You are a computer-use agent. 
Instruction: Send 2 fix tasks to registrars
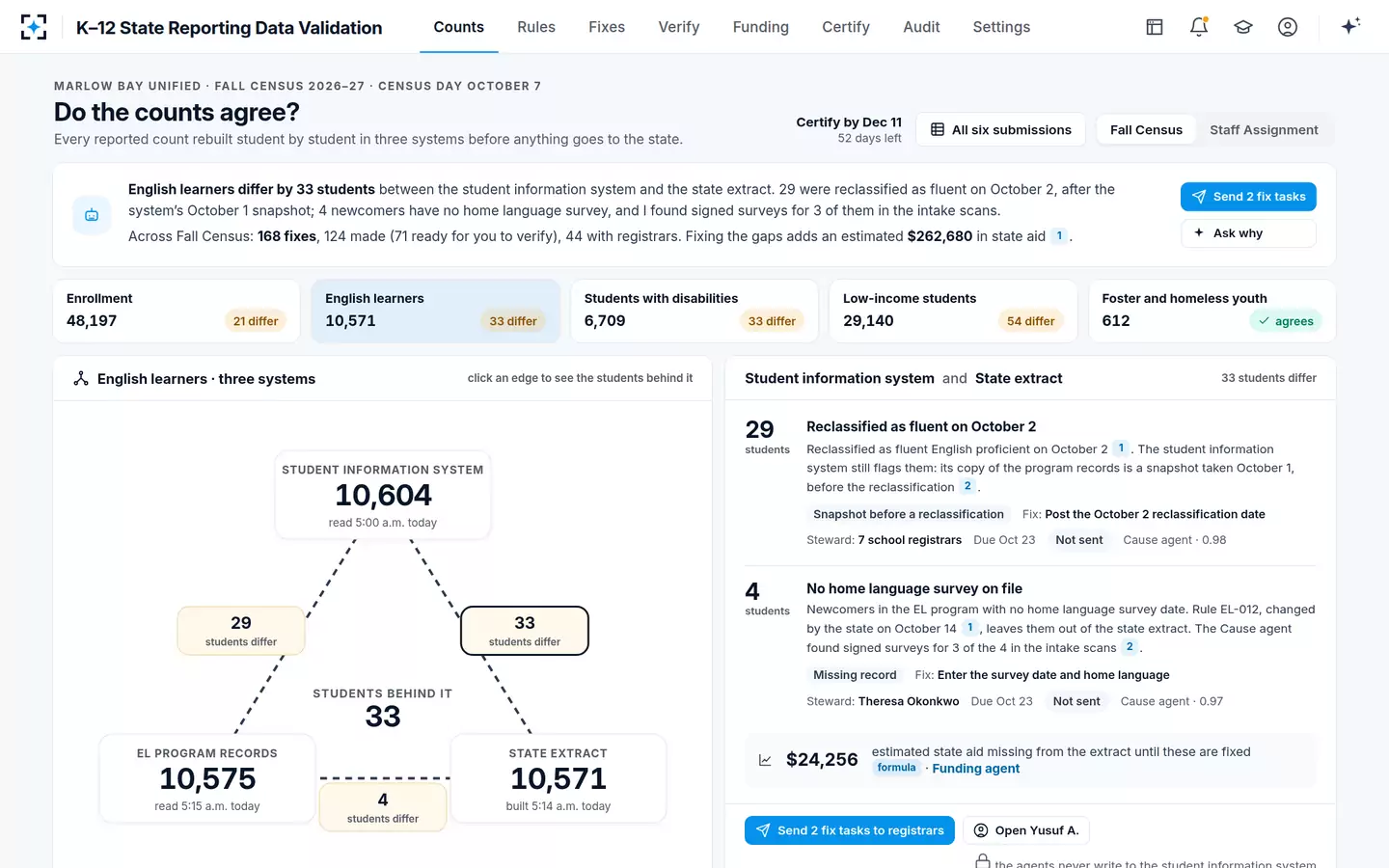pos(849,830)
